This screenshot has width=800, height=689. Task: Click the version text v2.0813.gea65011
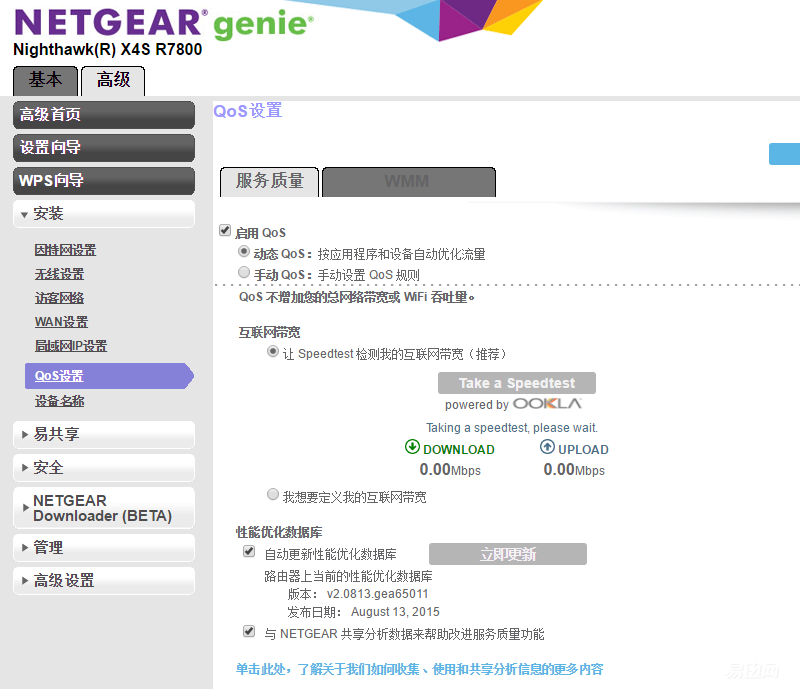click(378, 594)
